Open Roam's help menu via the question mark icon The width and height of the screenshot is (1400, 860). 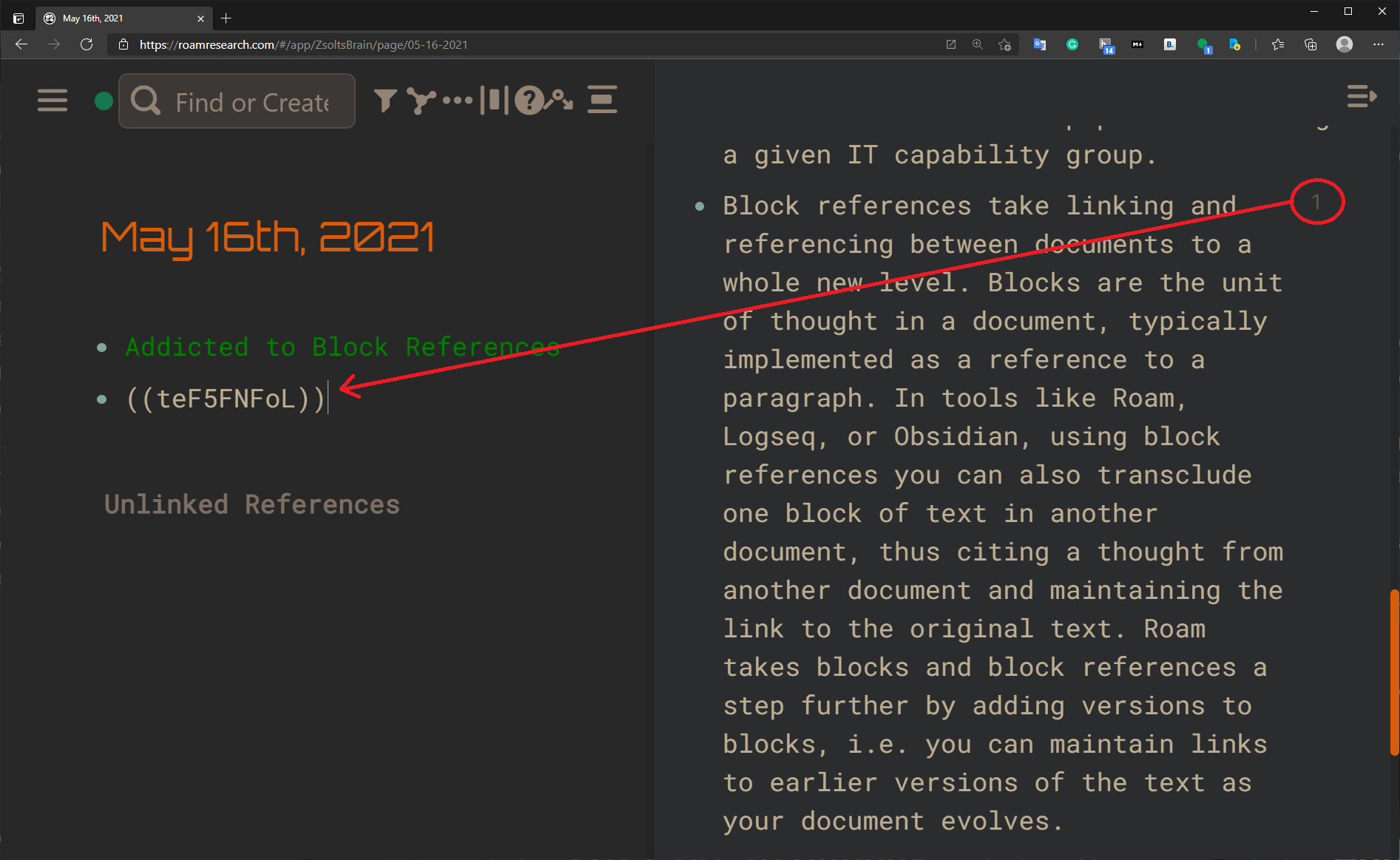(x=529, y=101)
